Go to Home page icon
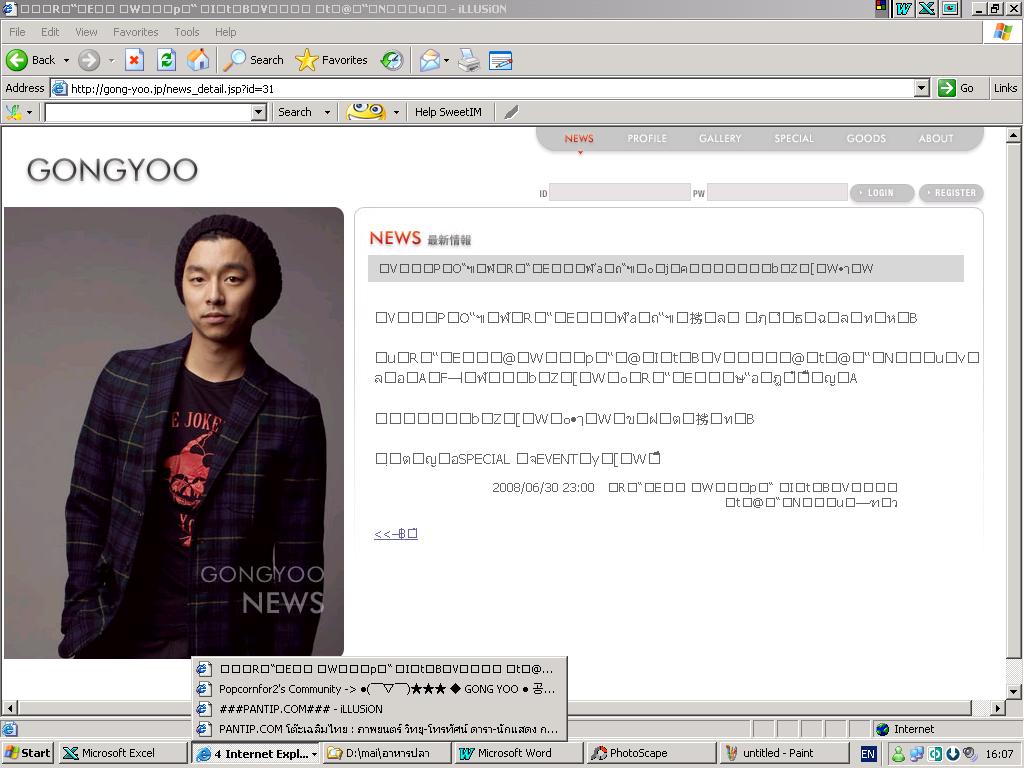The image size is (1024, 768). pyautogui.click(x=199, y=60)
